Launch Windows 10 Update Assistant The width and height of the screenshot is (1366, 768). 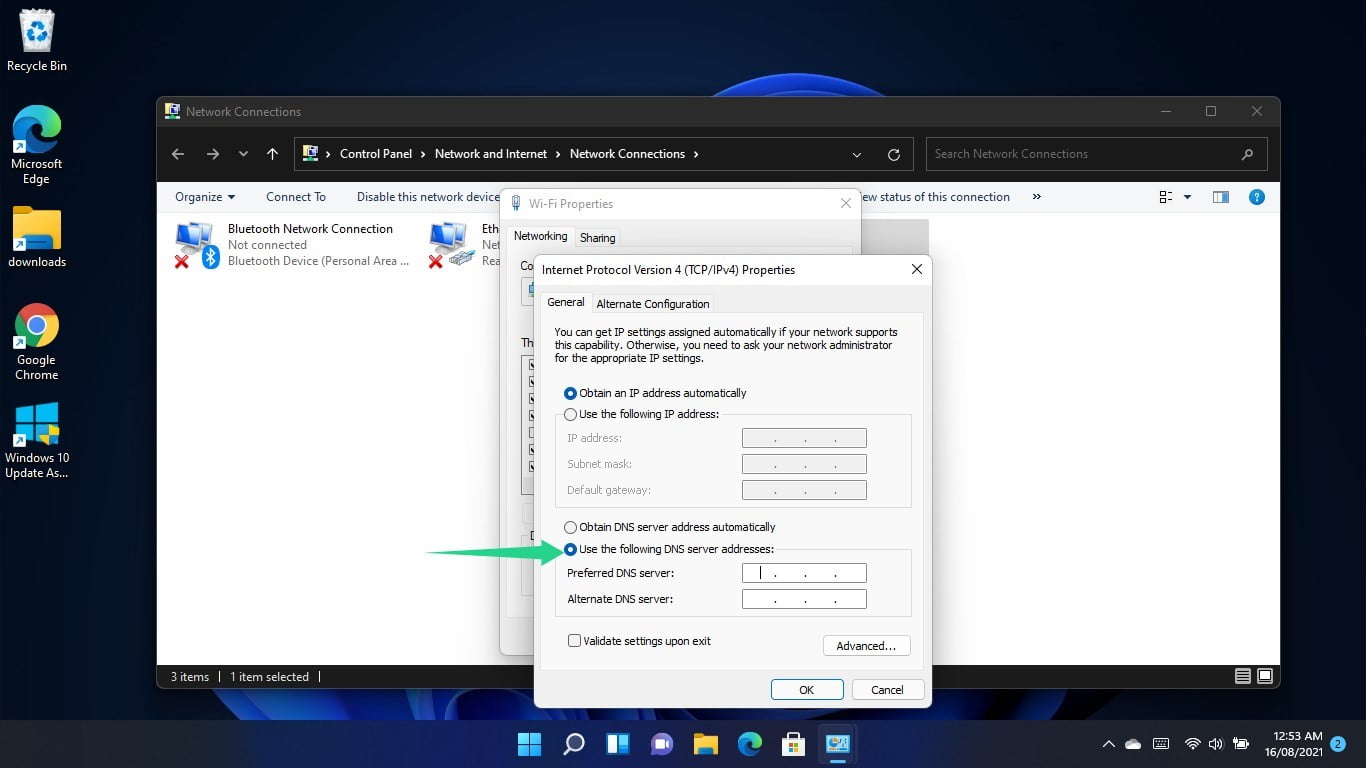click(36, 425)
